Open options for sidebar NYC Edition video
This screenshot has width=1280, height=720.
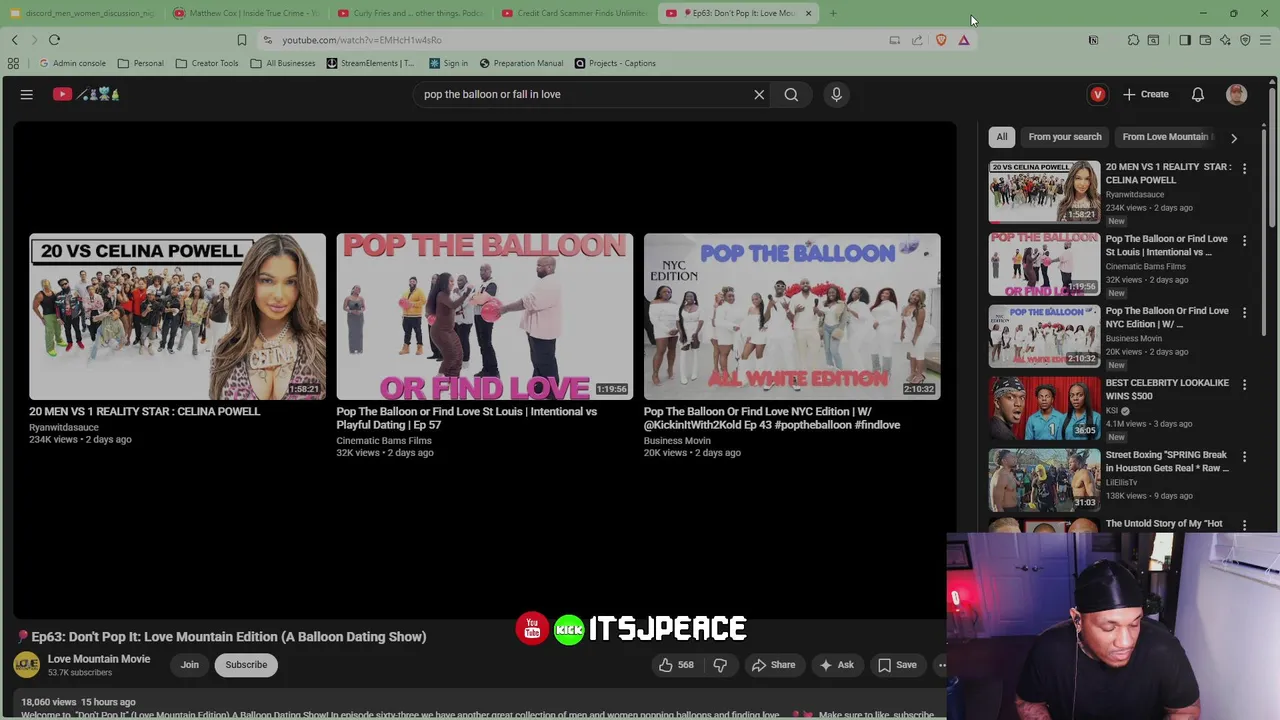[1244, 313]
